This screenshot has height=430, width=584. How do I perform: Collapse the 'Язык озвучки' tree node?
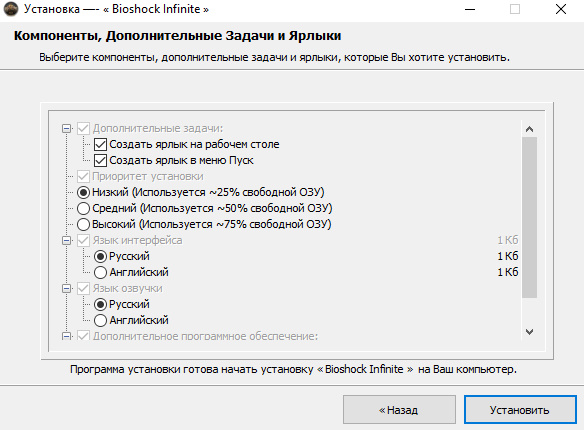pos(67,289)
